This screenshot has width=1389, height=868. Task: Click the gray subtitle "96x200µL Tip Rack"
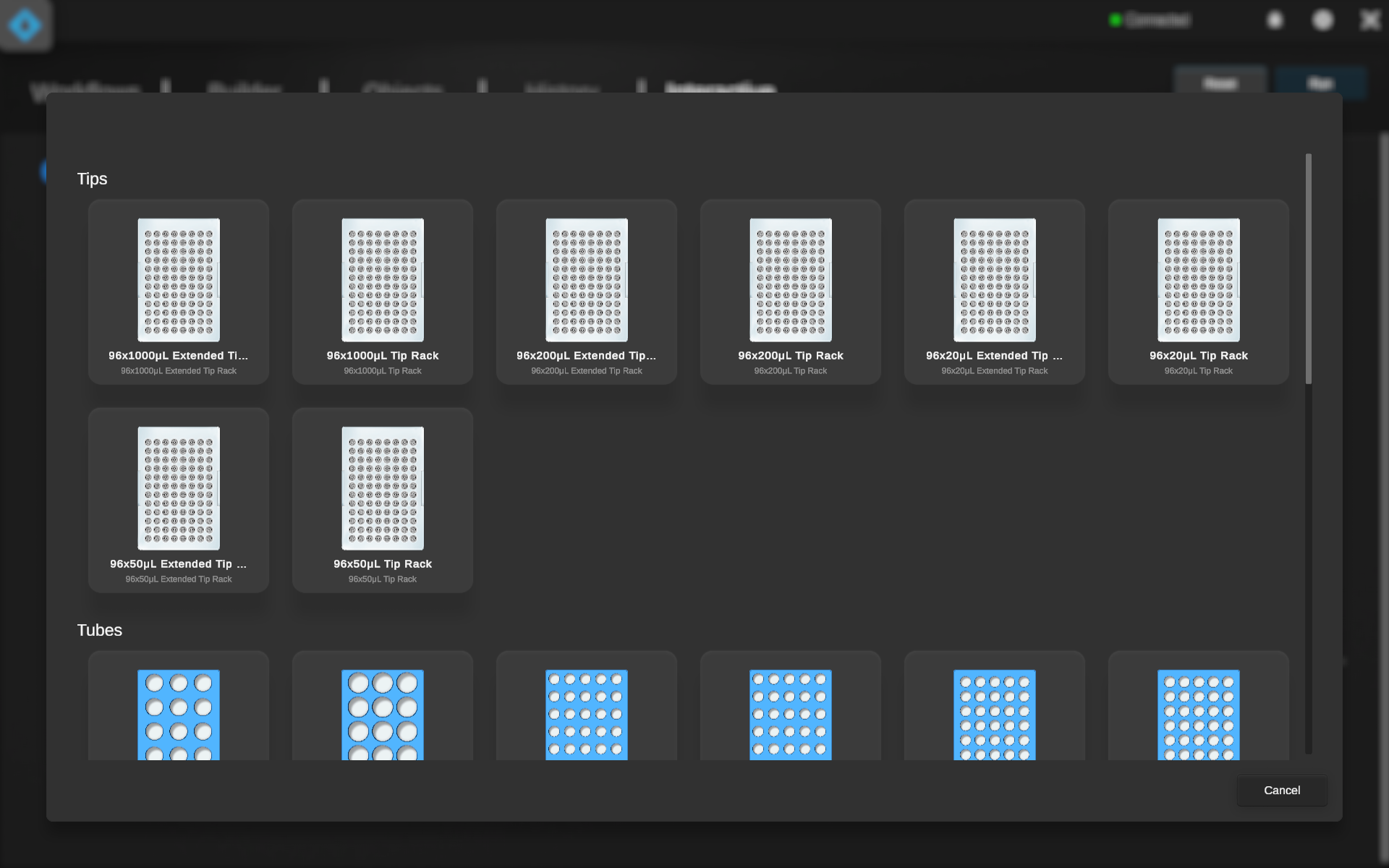(791, 371)
